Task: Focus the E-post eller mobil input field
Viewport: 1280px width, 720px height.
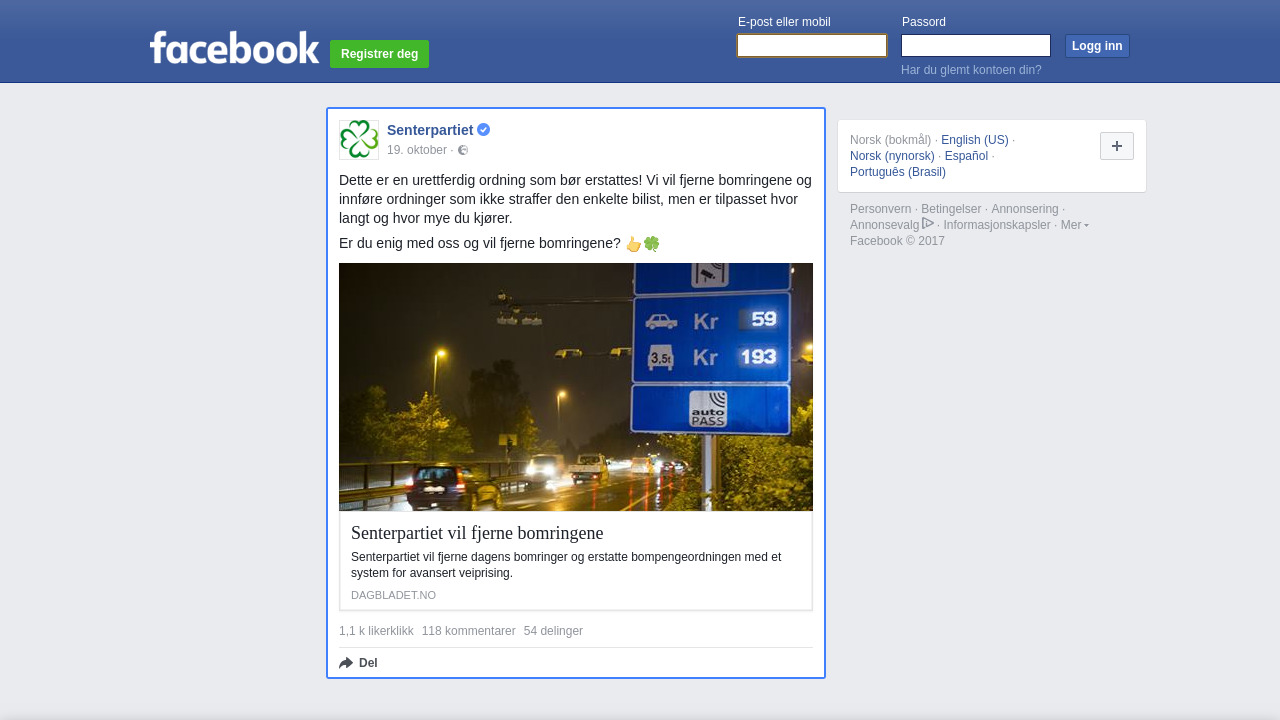Action: [812, 46]
